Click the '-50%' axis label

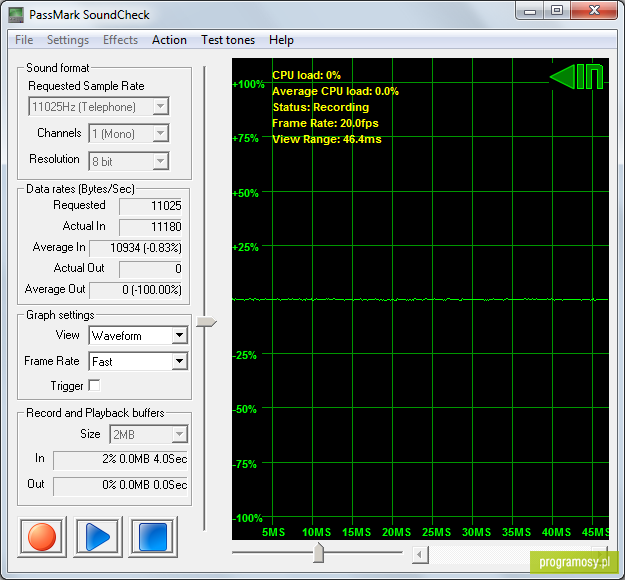pos(245,409)
